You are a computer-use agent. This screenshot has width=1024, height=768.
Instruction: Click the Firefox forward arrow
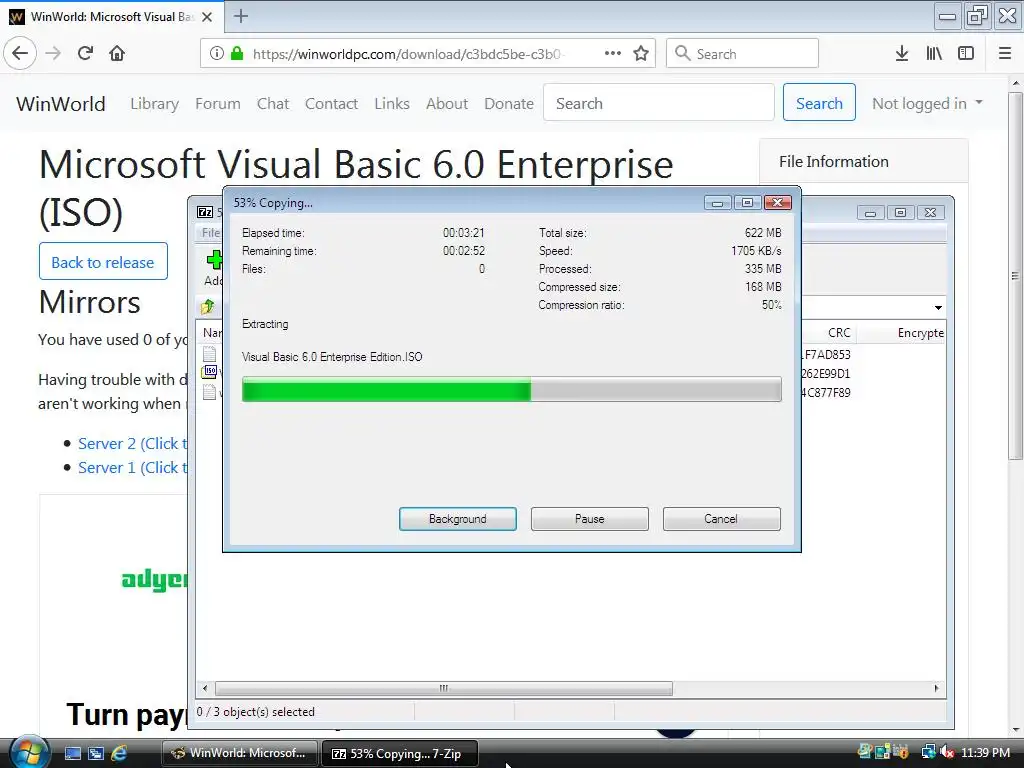[54, 54]
